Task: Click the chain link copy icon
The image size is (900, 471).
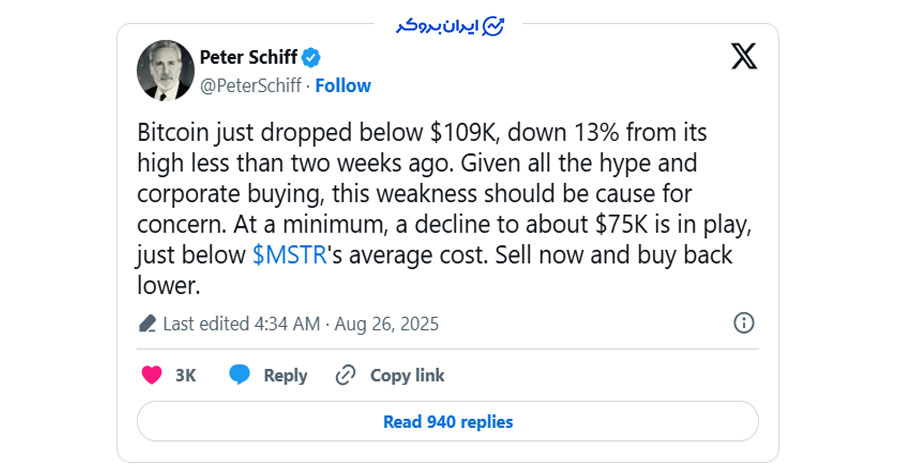Action: [346, 375]
